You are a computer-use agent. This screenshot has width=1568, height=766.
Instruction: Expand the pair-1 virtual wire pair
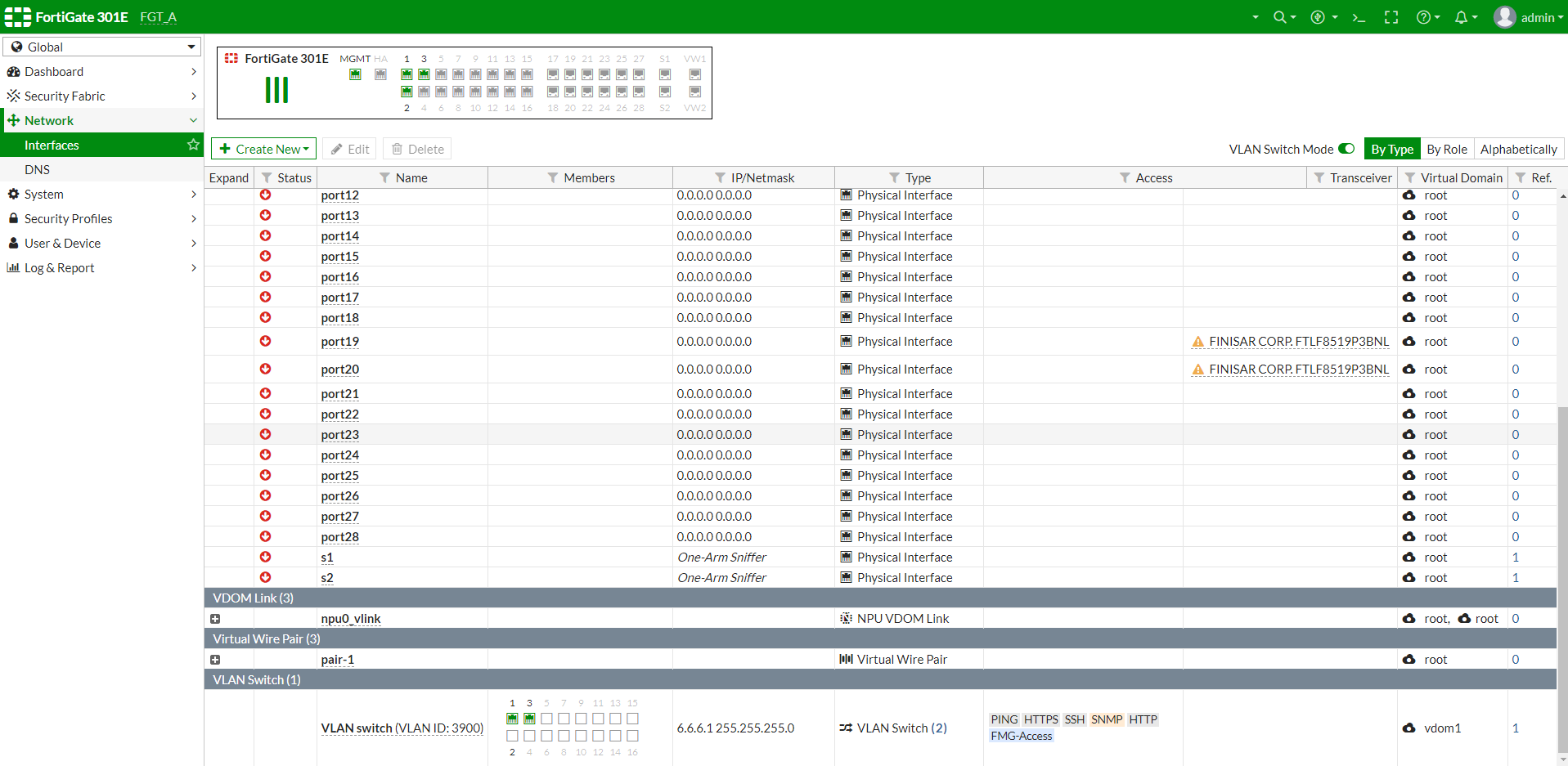tap(215, 660)
